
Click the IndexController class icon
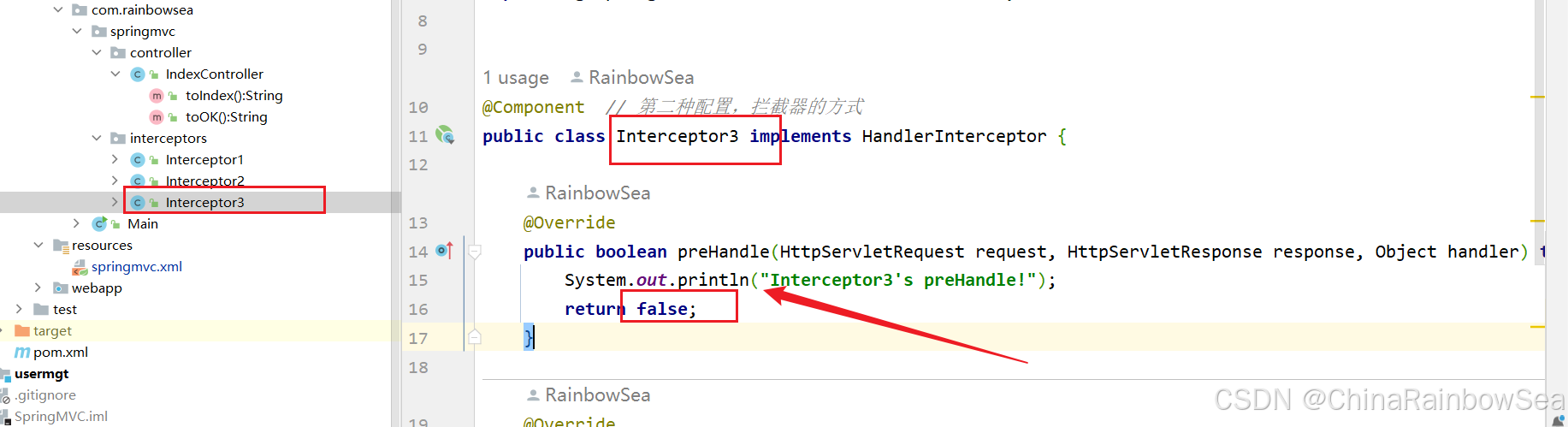click(137, 74)
